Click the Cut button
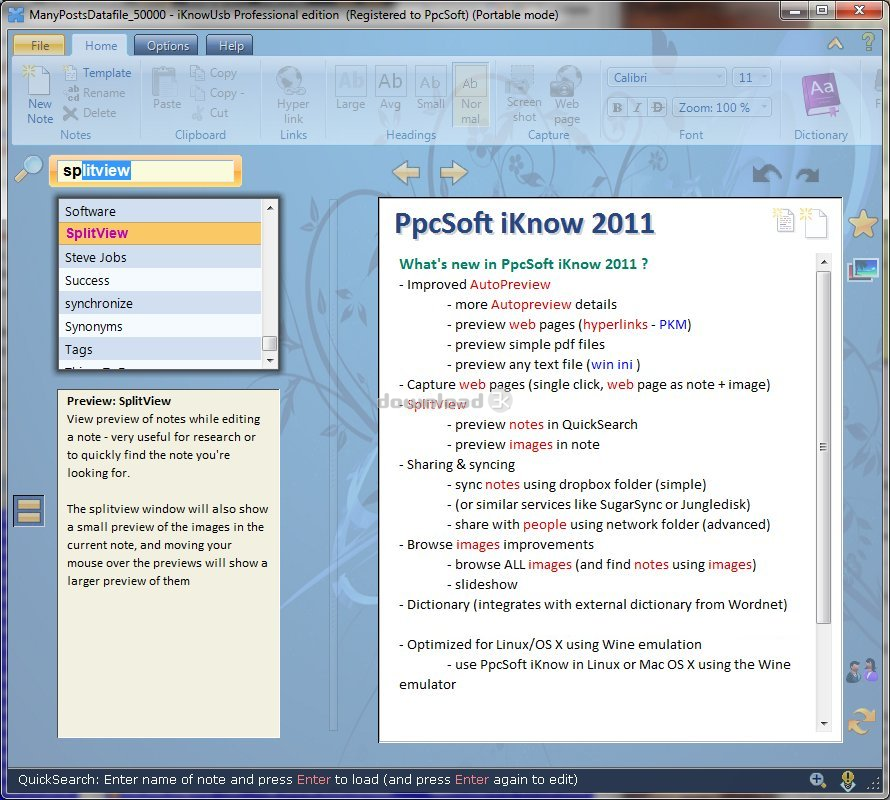This screenshot has width=890, height=800. point(210,112)
